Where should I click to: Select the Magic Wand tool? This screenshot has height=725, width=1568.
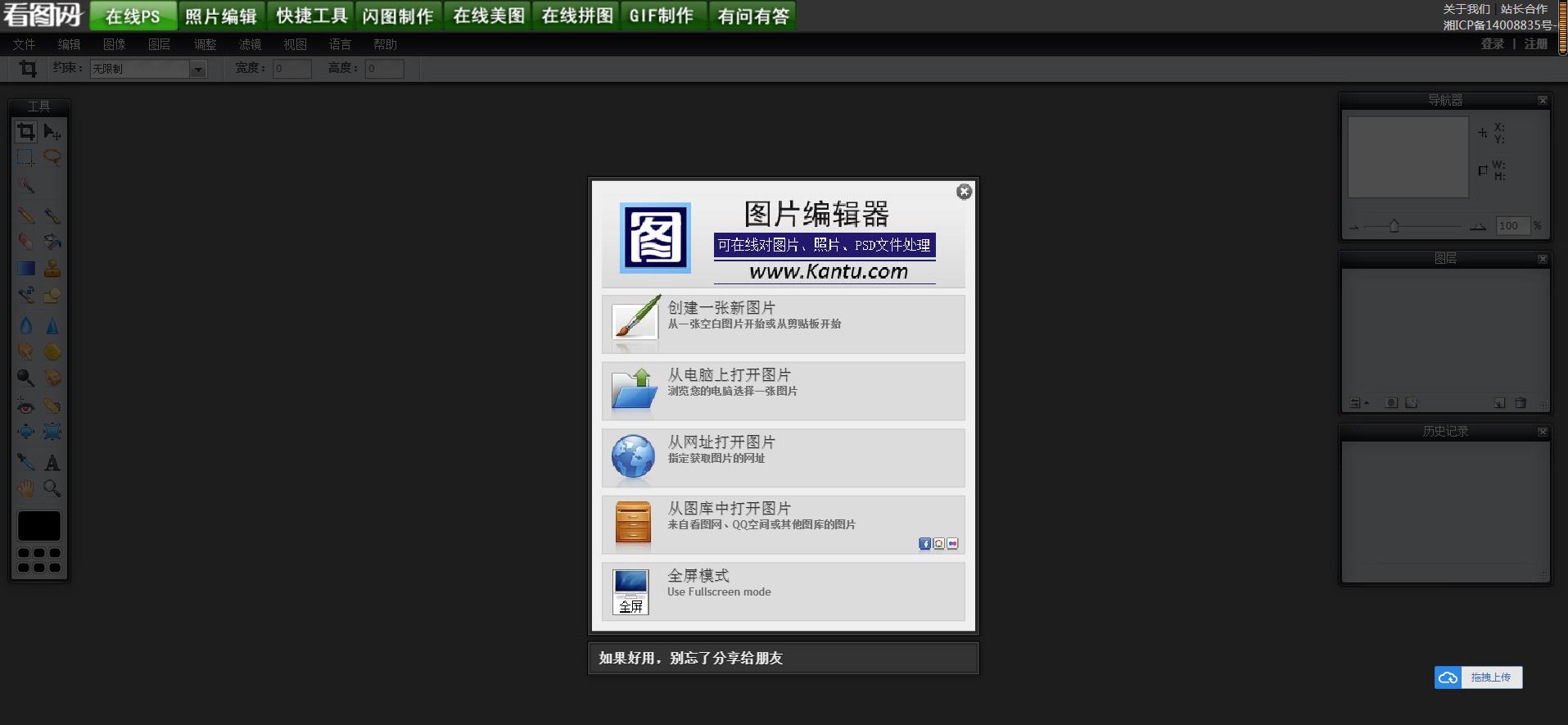point(26,186)
